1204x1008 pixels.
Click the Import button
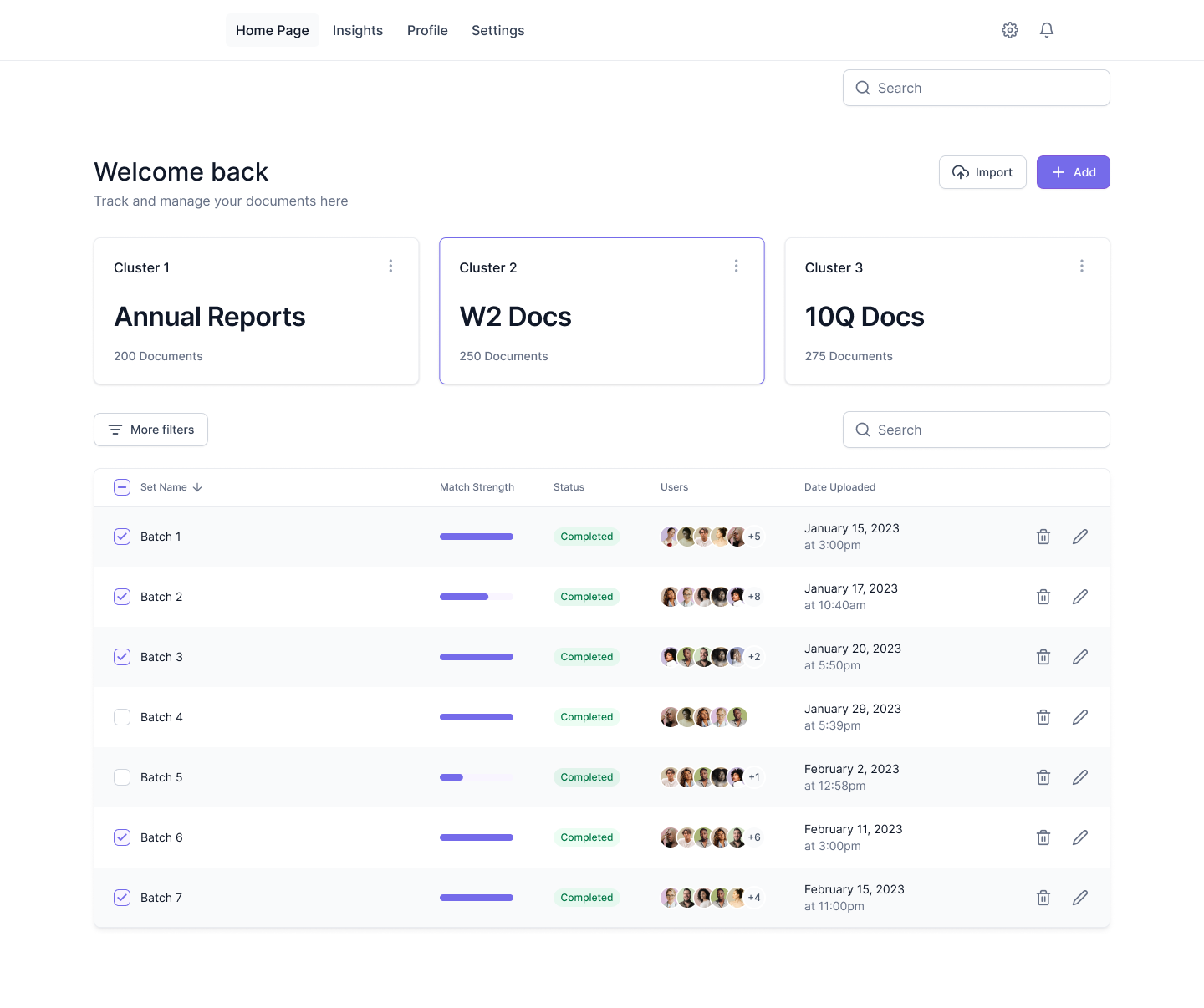pos(982,172)
